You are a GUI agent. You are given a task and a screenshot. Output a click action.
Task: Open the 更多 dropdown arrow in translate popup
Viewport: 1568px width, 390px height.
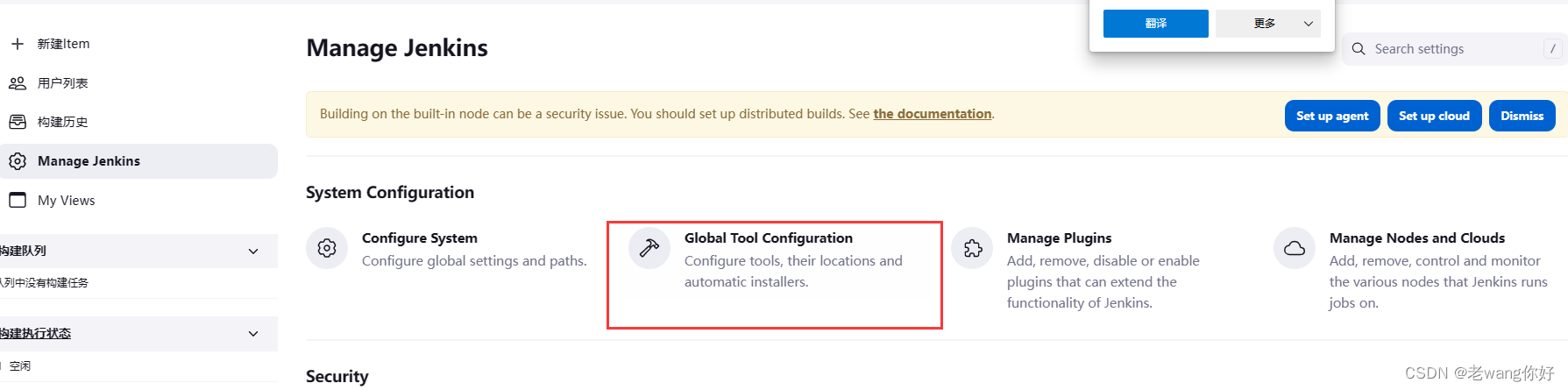(1309, 24)
